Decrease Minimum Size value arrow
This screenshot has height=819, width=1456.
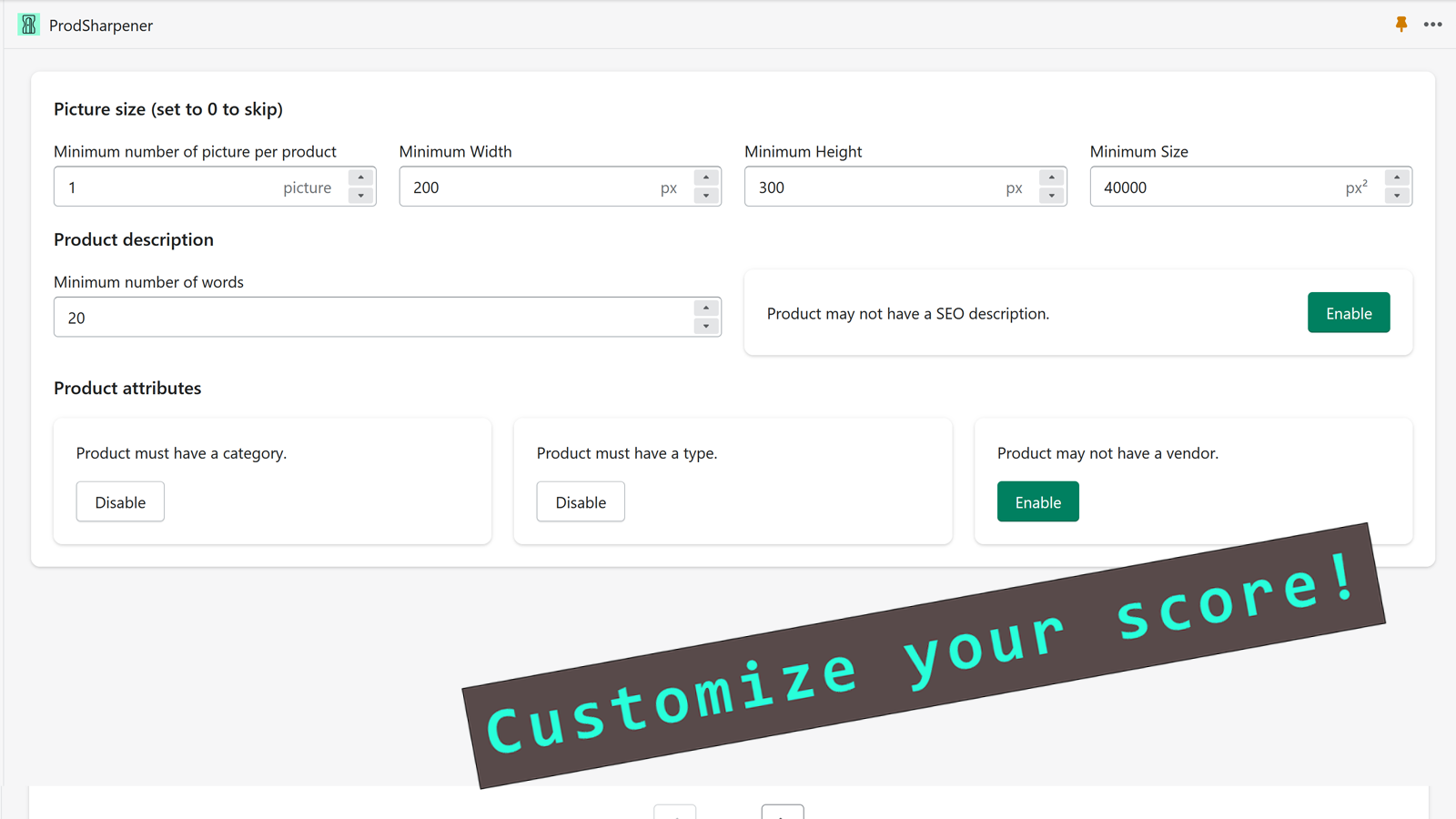click(x=1397, y=196)
